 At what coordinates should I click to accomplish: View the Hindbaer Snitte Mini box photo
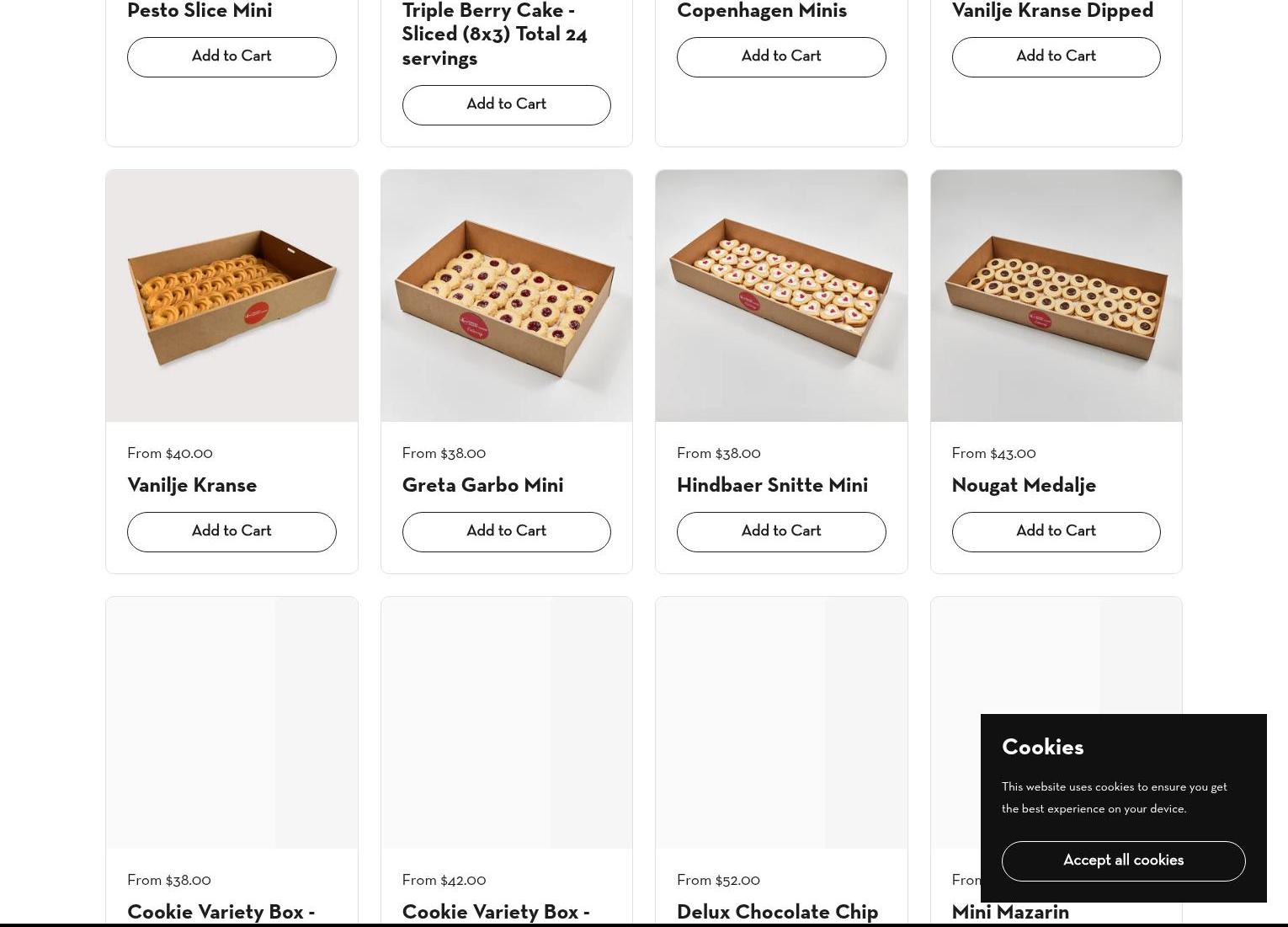781,296
